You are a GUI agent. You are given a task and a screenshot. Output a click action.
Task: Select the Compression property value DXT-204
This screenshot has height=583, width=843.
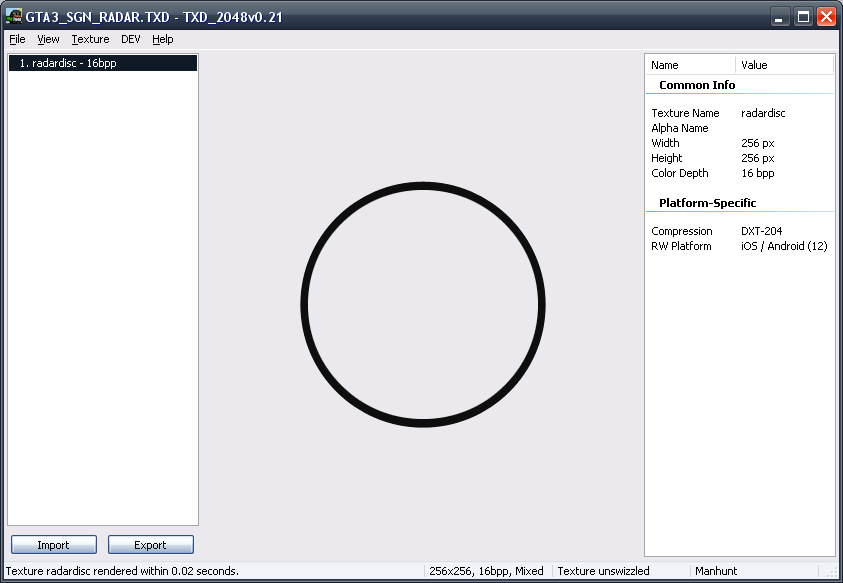point(762,231)
